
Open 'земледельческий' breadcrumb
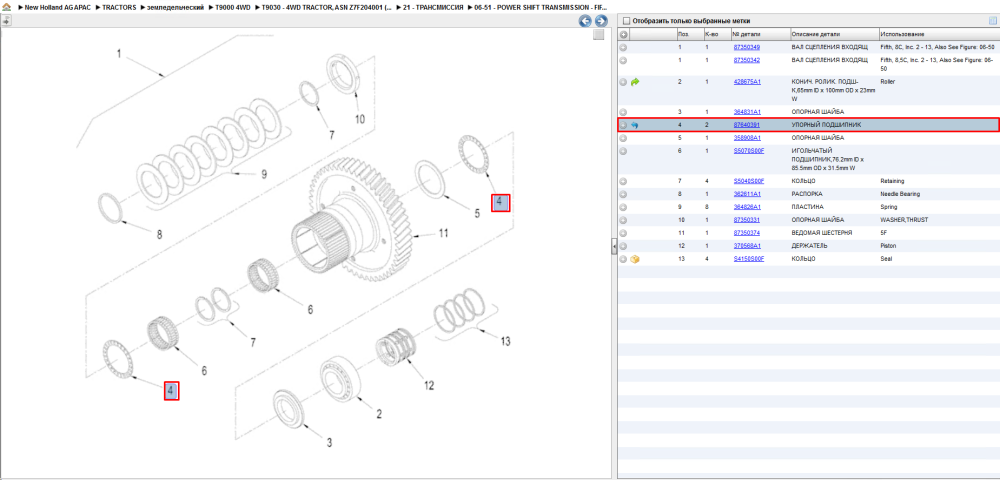click(x=174, y=6)
